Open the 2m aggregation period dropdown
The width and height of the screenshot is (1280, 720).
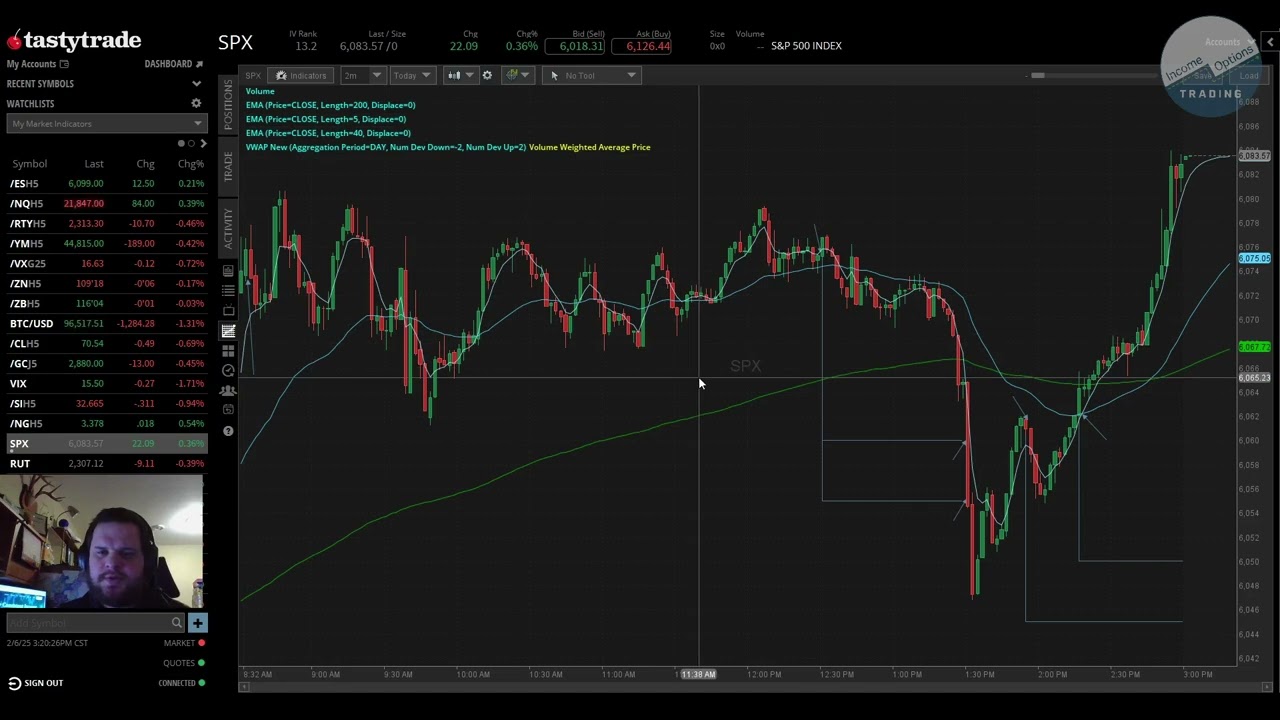363,75
